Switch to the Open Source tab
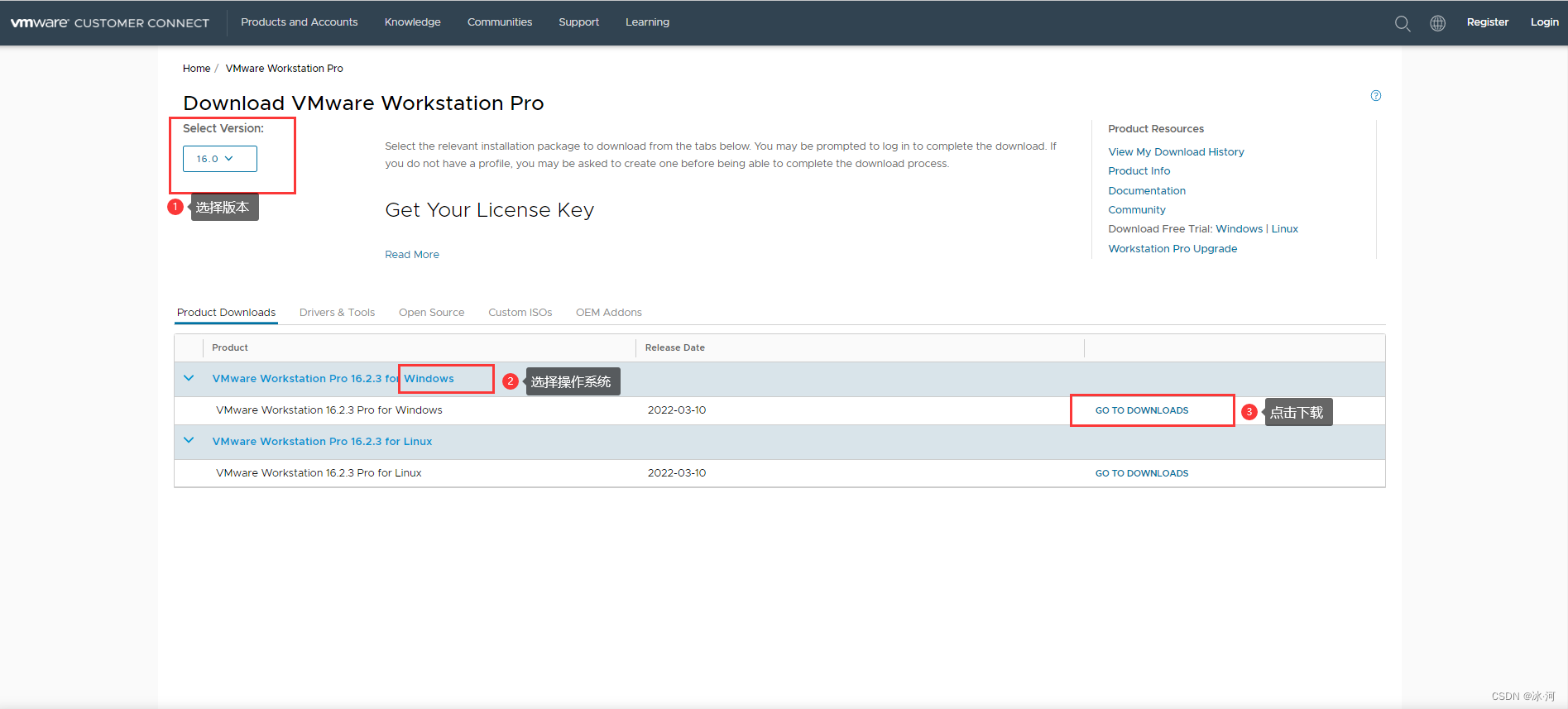Image resolution: width=1568 pixels, height=709 pixels. 432,313
